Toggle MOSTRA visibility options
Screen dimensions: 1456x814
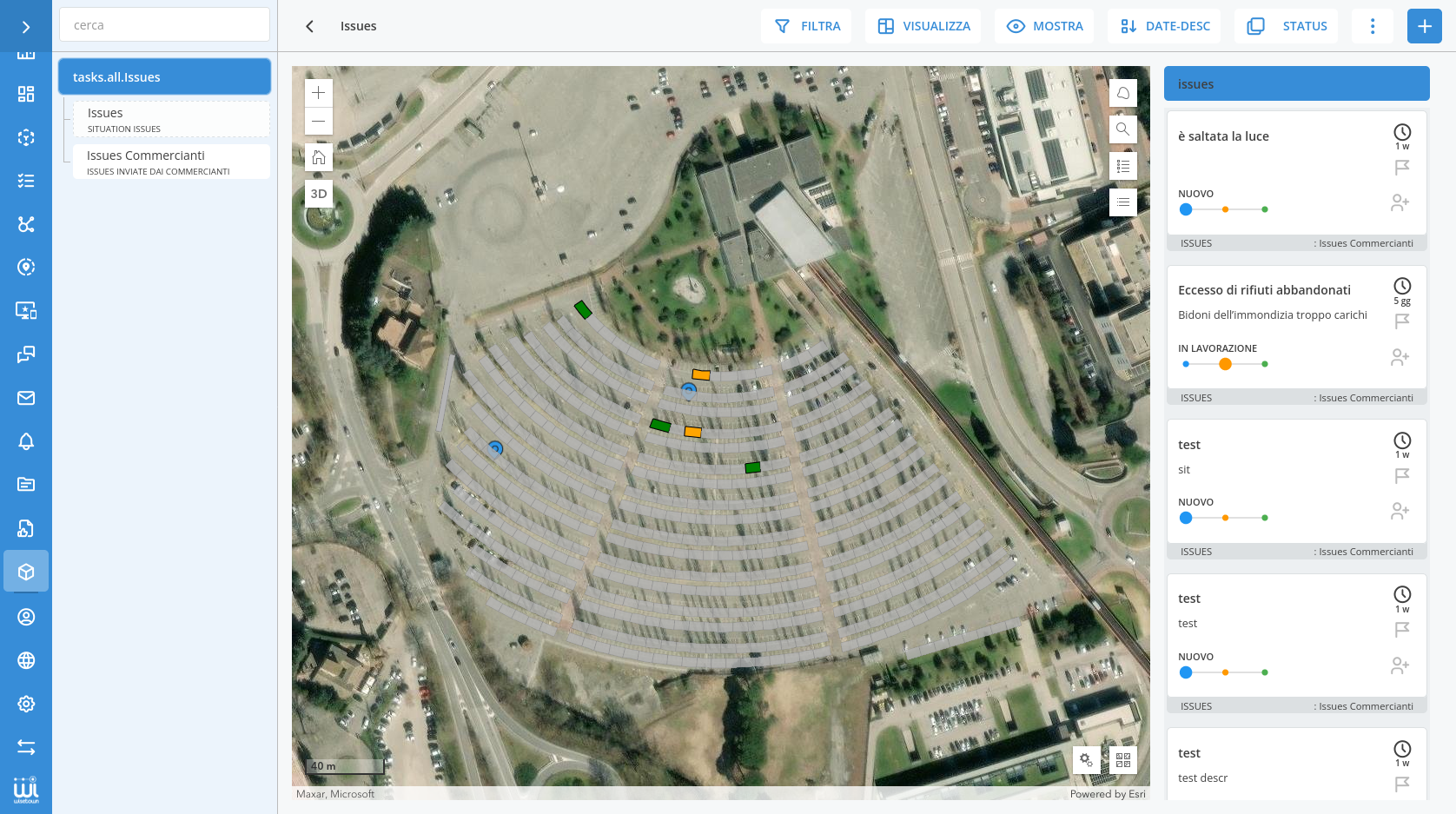[x=1044, y=26]
